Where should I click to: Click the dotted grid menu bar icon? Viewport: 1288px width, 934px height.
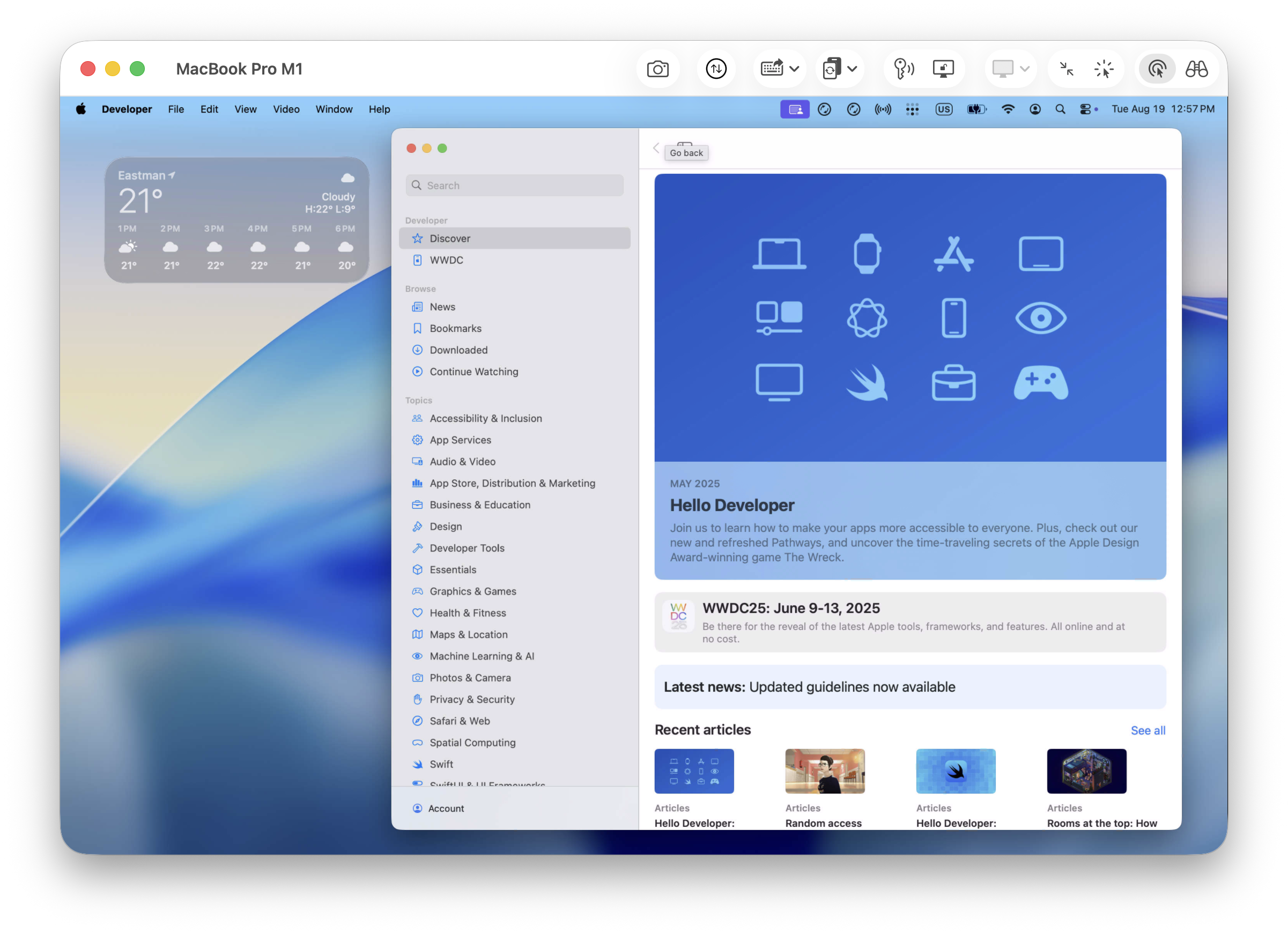(x=912, y=109)
